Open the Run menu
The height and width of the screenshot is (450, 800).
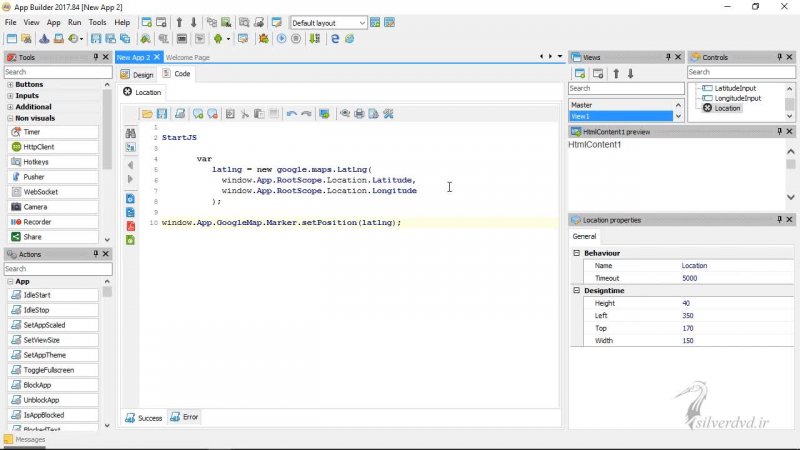pos(75,22)
